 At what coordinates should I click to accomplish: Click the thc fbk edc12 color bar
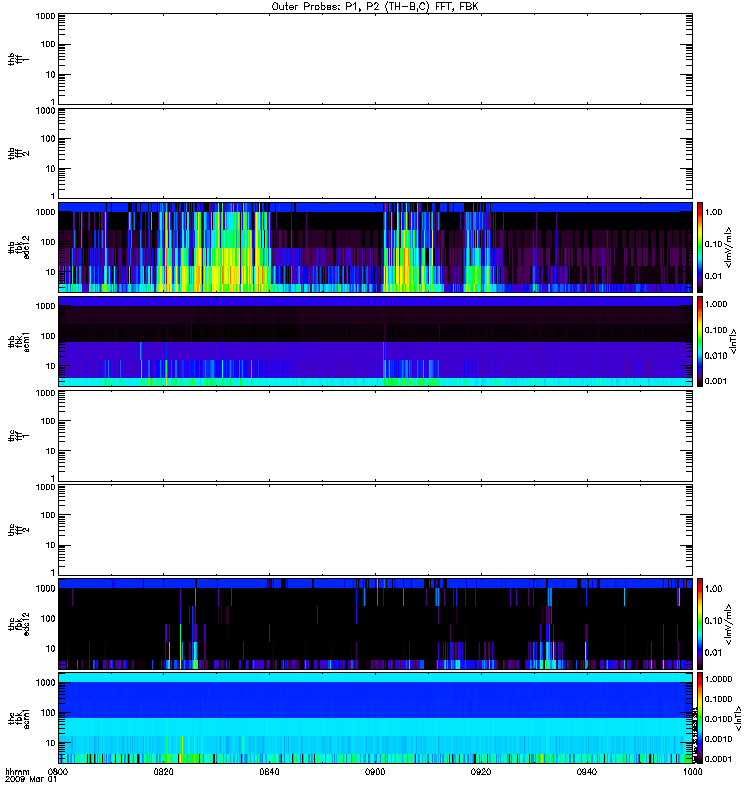tap(700, 624)
